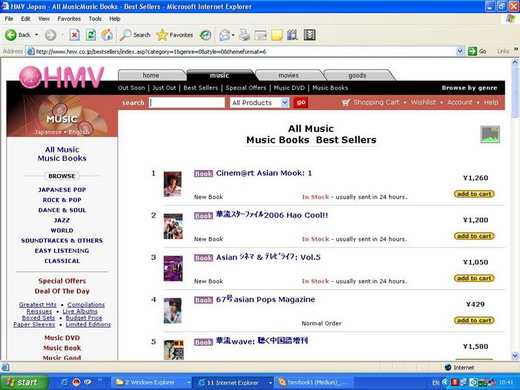Click the page vertical scrollbar up arrow
The height and width of the screenshot is (390, 520).
click(515, 62)
